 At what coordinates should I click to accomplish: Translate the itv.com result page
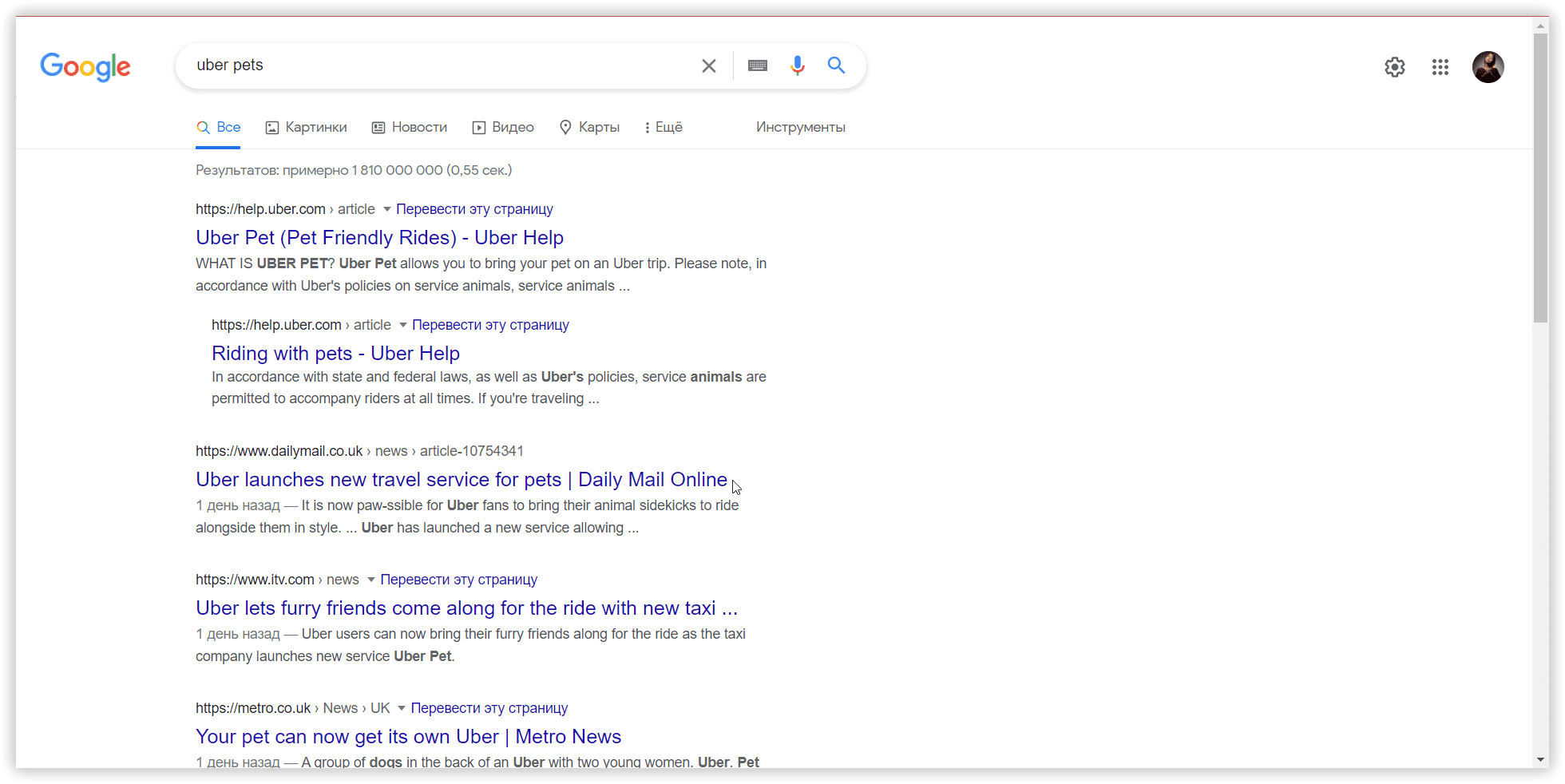pyautogui.click(x=458, y=580)
